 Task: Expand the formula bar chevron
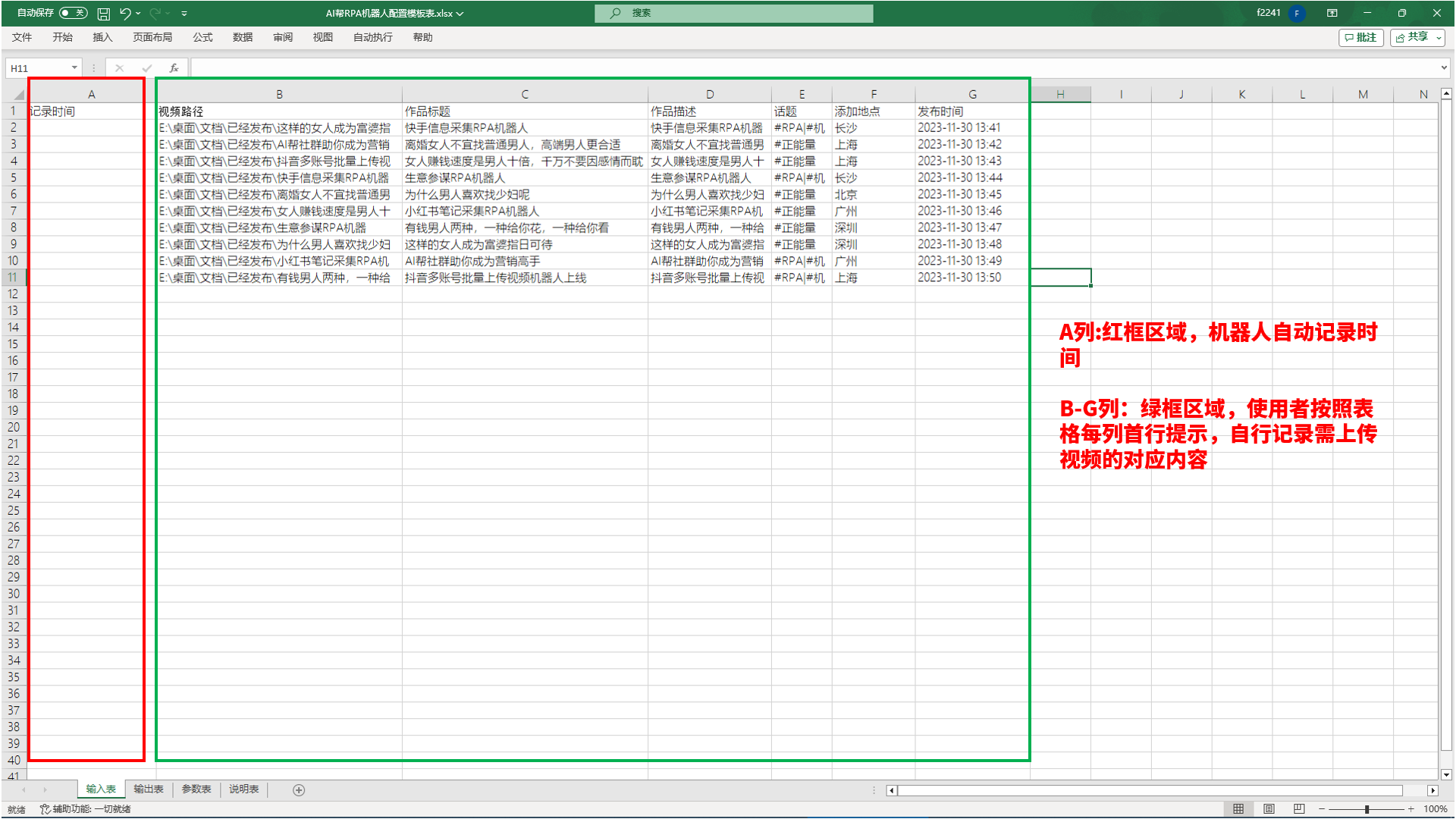1444,68
